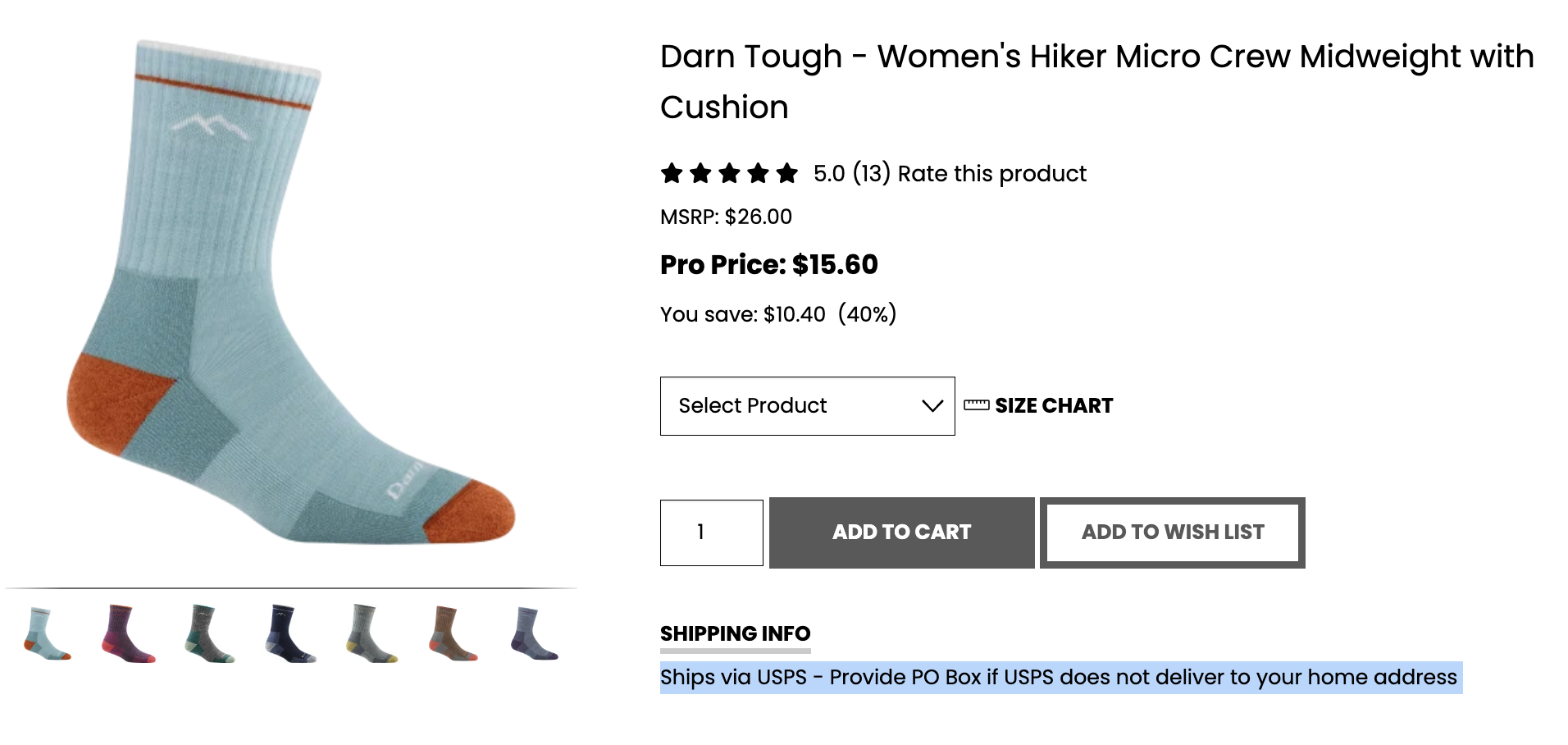Click the ADD TO CART button

click(901, 532)
